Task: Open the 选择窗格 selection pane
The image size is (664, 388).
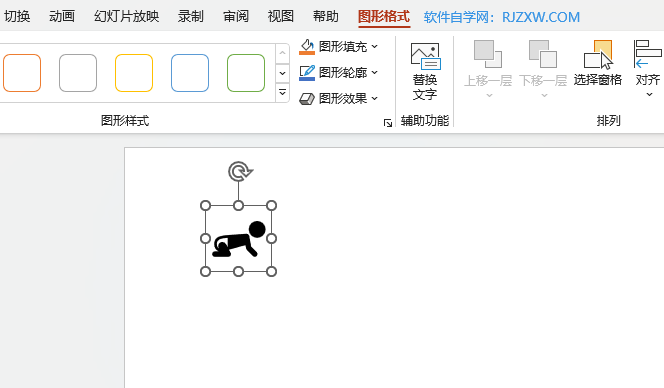Action: (598, 64)
